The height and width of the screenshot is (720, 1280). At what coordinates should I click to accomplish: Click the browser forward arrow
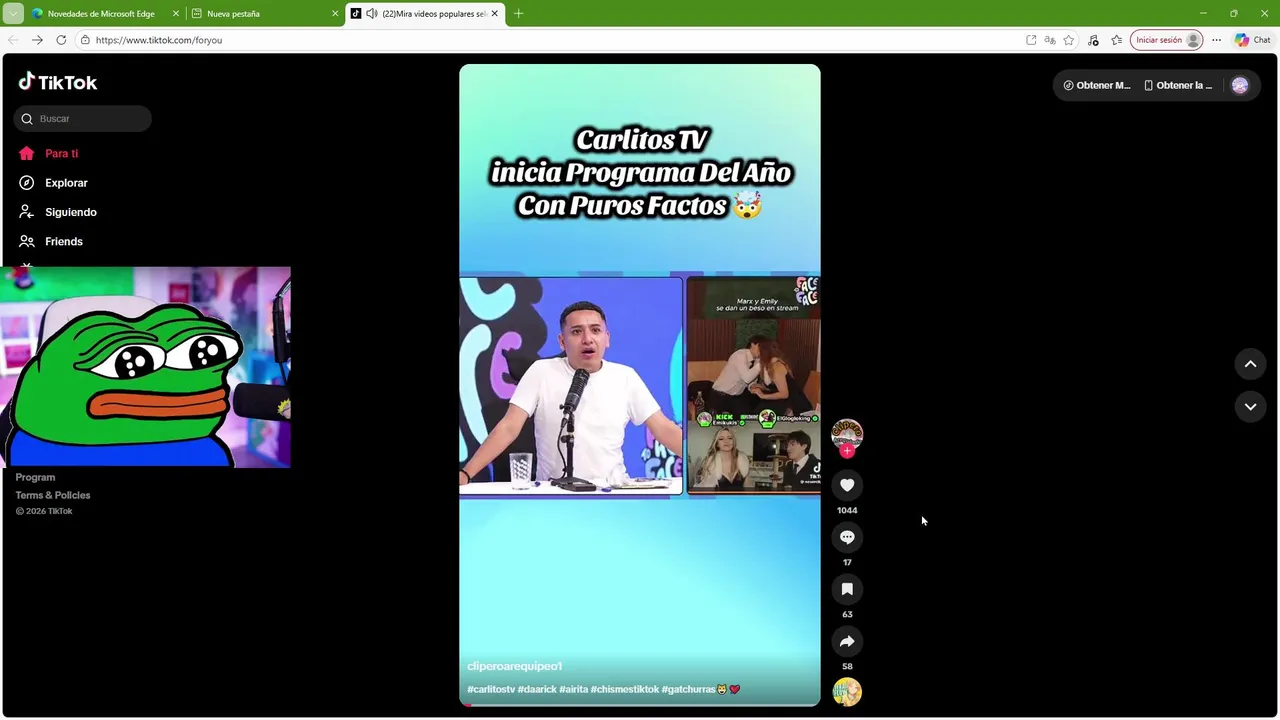[x=37, y=40]
